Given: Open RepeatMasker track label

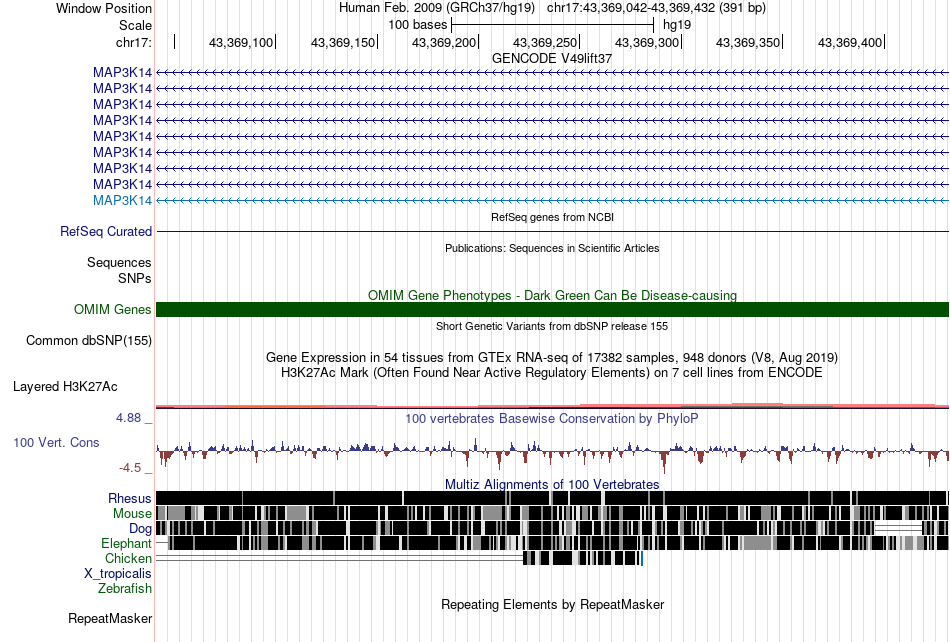Looking at the screenshot, I should coord(110,618).
